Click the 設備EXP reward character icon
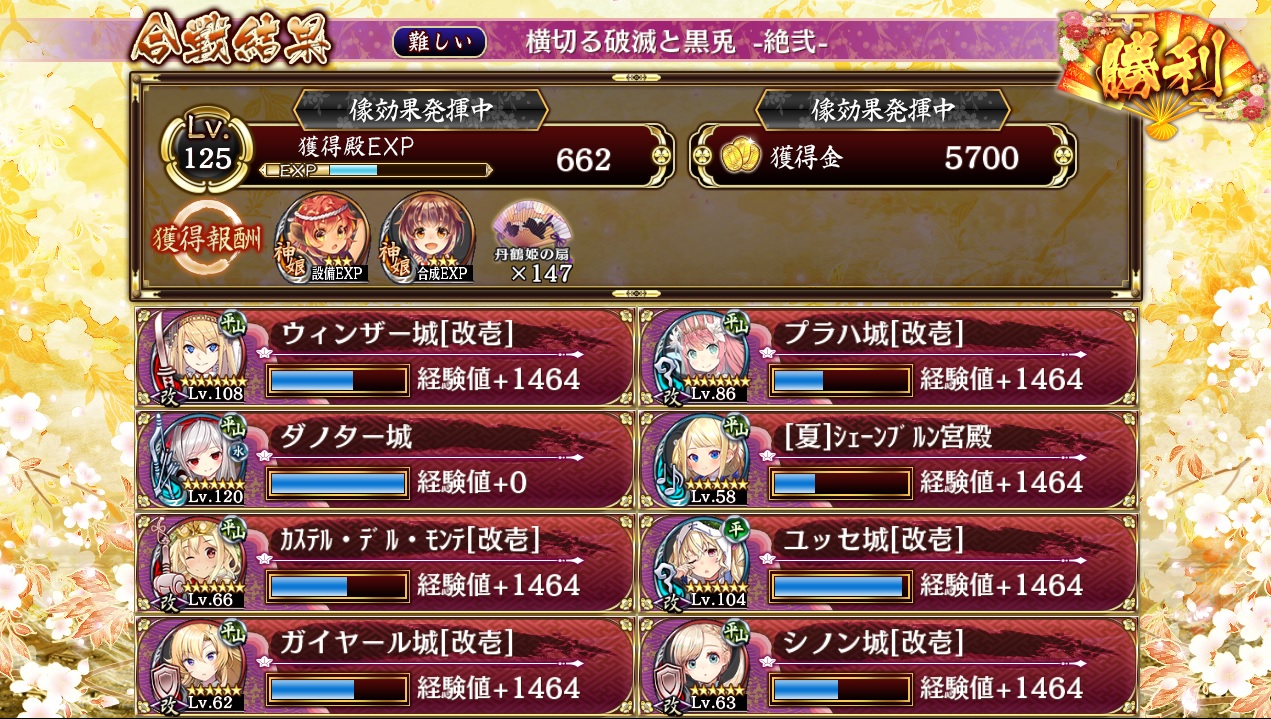 pyautogui.click(x=323, y=238)
